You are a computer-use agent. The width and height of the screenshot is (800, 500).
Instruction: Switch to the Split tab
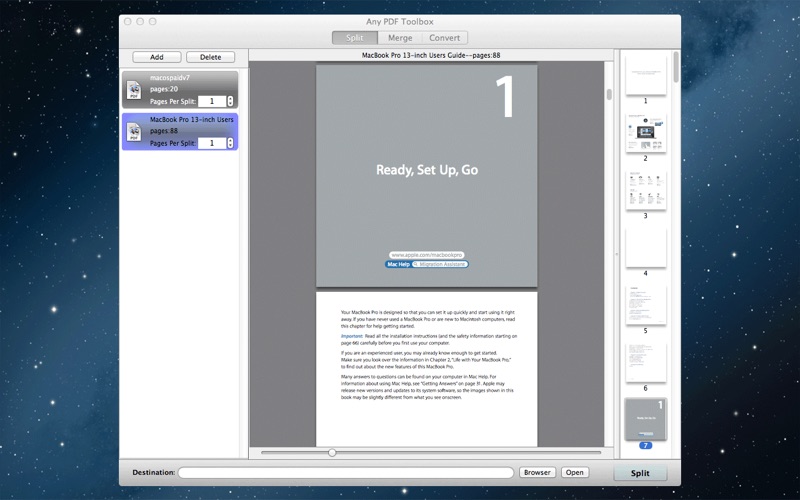click(355, 38)
